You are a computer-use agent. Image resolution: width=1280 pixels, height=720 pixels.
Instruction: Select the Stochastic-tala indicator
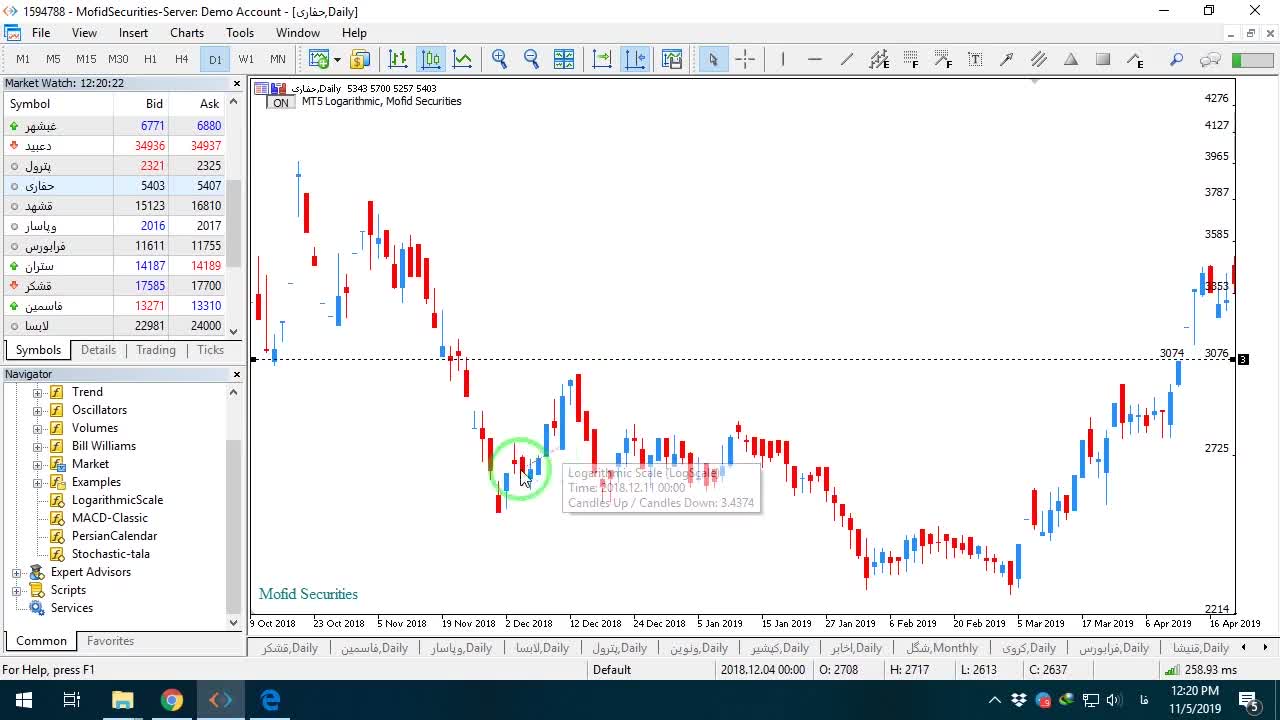[x=110, y=554]
